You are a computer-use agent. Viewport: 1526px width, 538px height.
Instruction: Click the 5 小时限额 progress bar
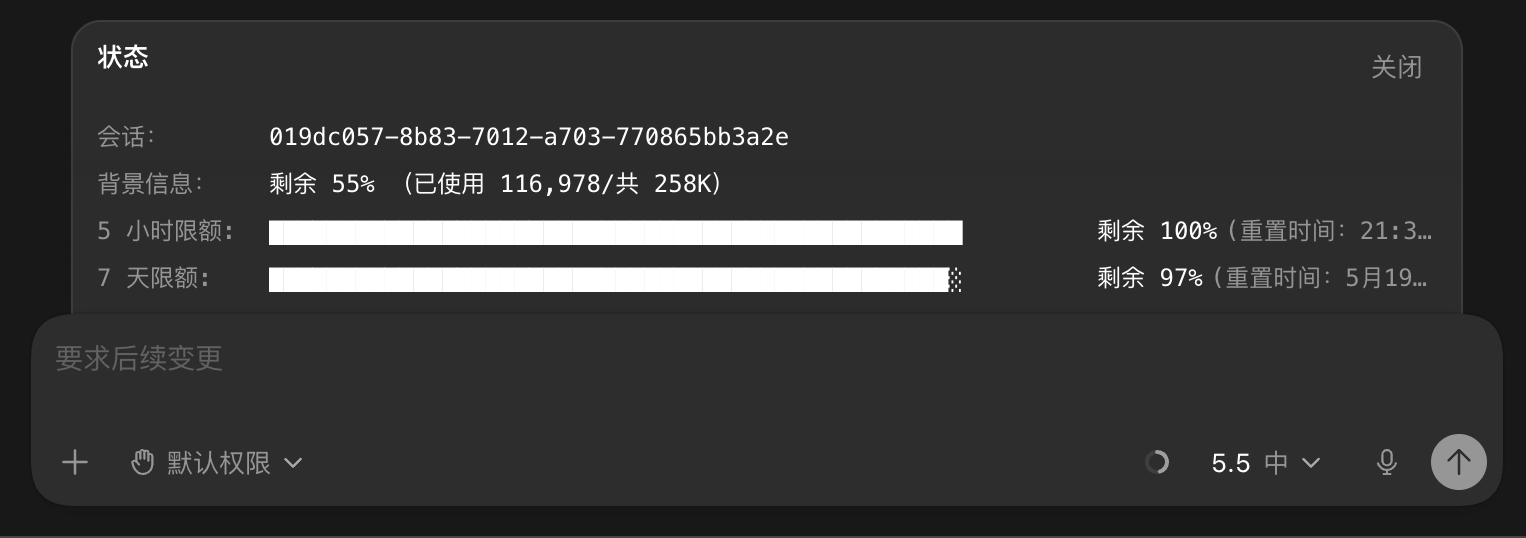tap(615, 232)
